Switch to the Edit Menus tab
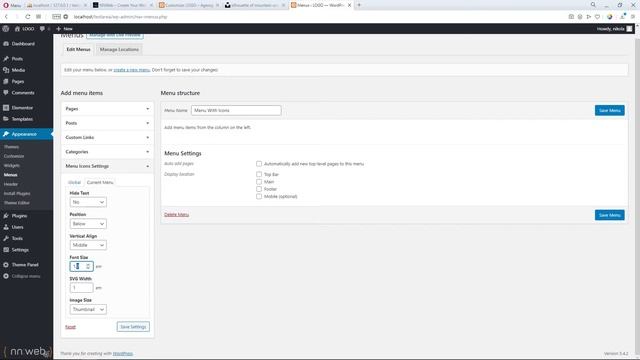640x360 pixels. (78, 49)
